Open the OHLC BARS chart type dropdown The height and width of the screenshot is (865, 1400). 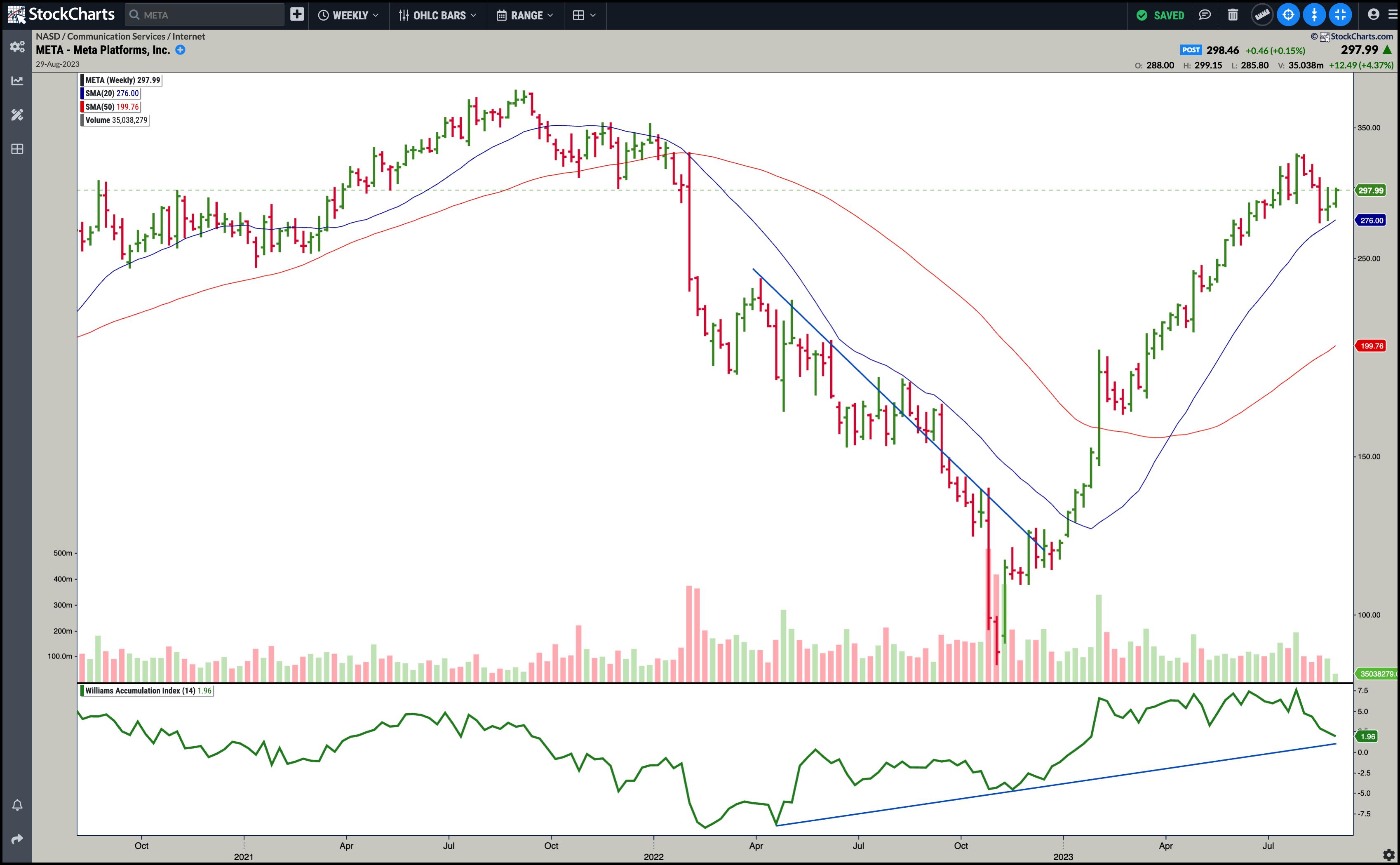pos(437,15)
